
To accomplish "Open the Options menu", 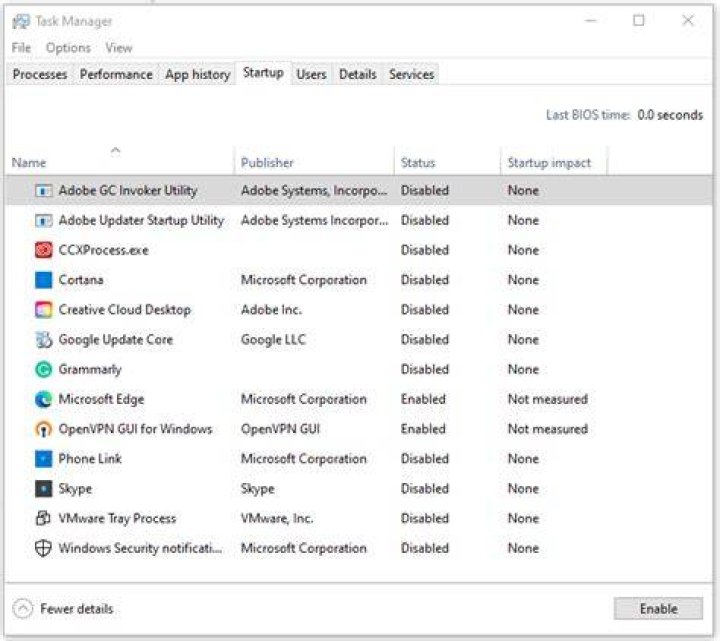I will [68, 48].
